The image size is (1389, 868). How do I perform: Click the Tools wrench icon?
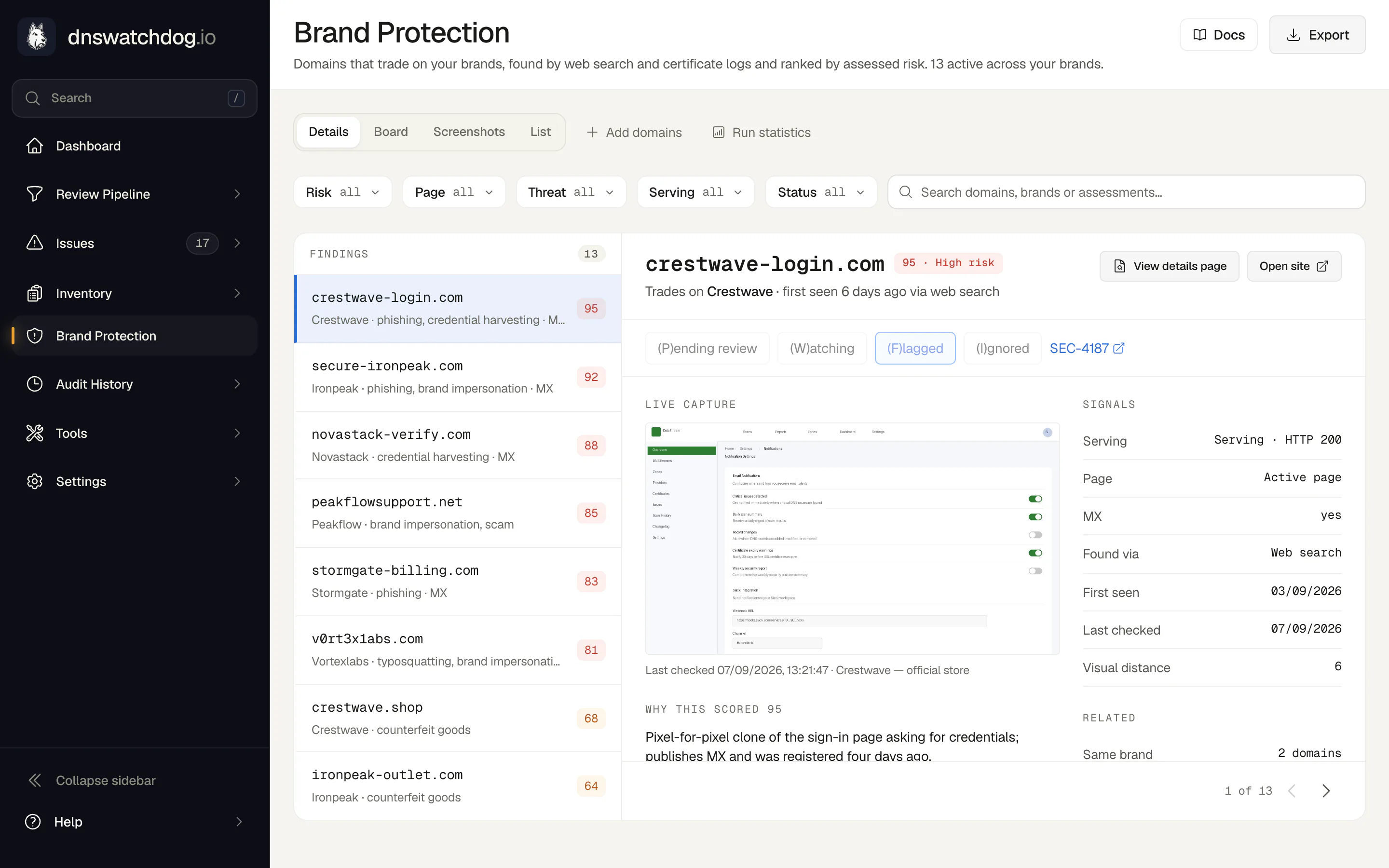click(x=34, y=433)
